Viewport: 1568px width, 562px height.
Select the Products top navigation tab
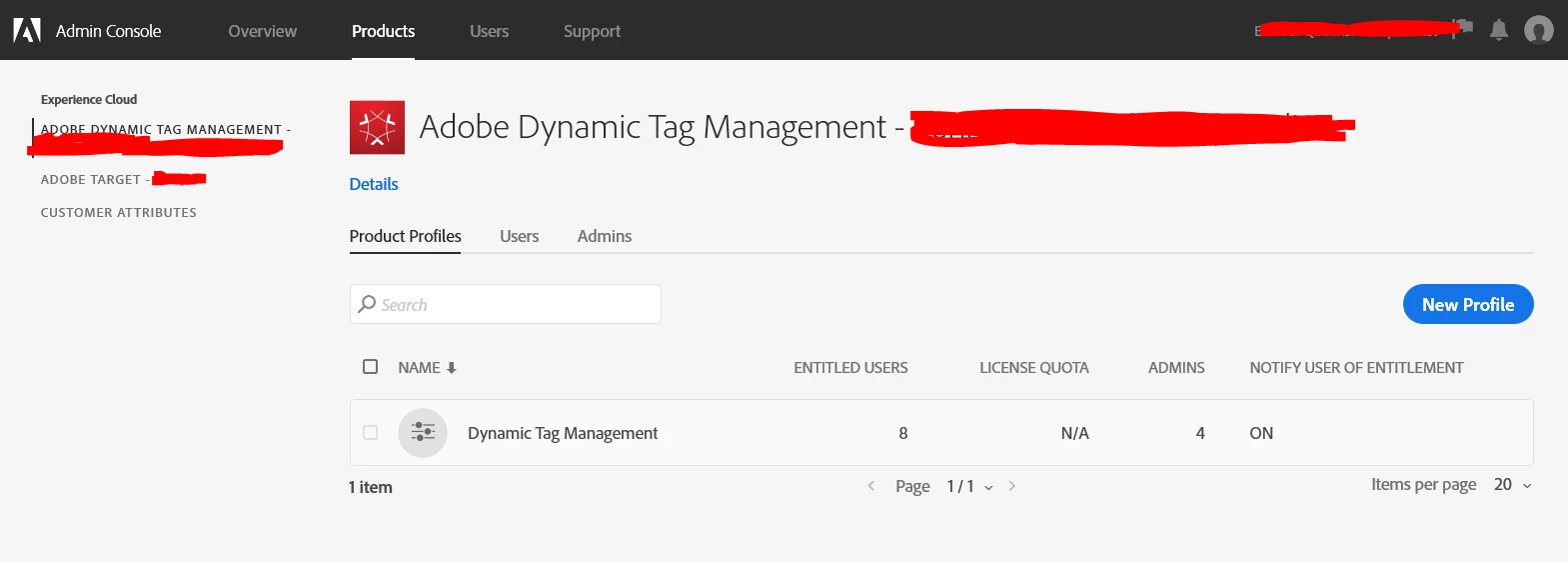[383, 31]
